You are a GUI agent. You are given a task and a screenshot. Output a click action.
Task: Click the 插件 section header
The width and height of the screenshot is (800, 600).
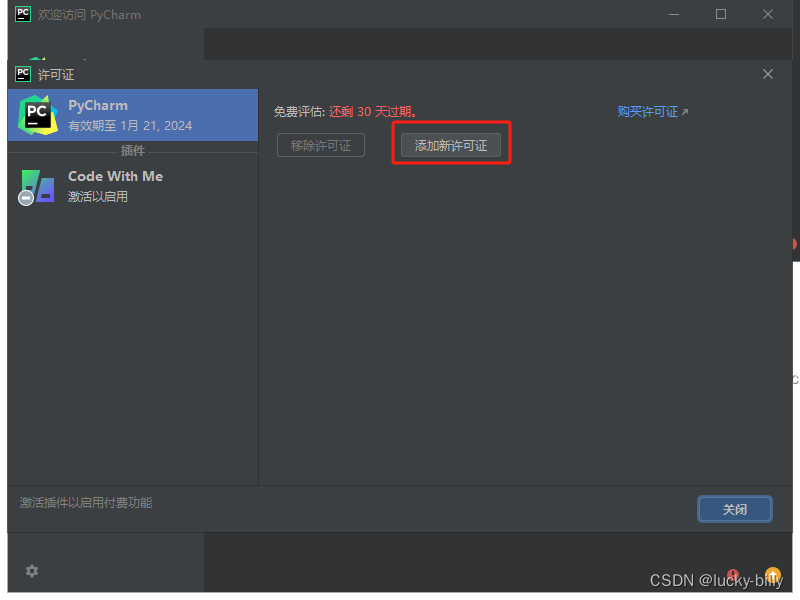(133, 151)
